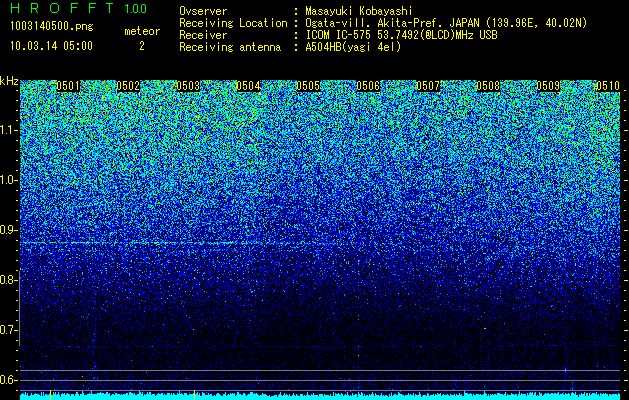Click the Ovserver field label
The image size is (629, 400).
tap(203, 11)
